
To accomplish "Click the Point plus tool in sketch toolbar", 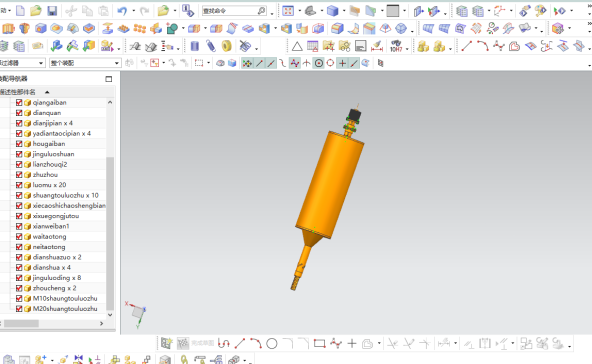I will 352,343.
